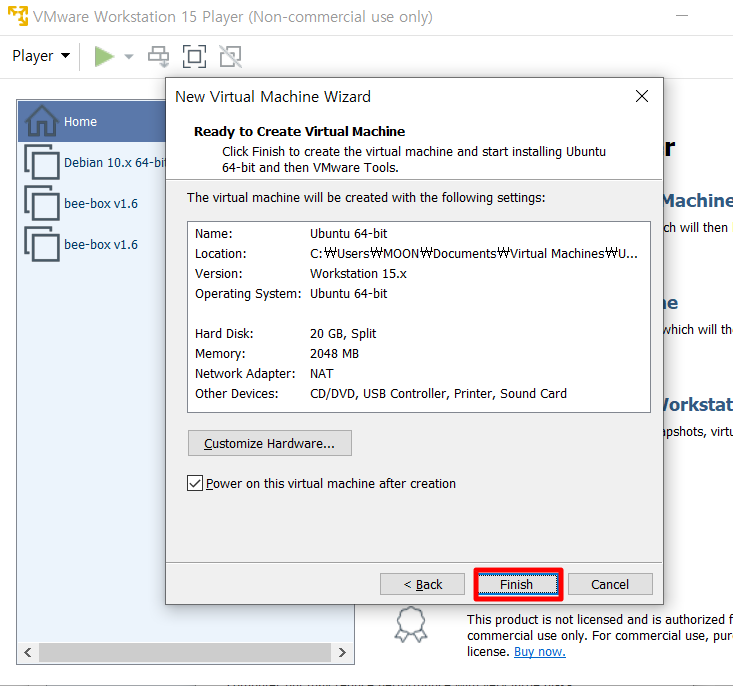
Task: Click the library scrollbar left arrow
Action: [28, 652]
